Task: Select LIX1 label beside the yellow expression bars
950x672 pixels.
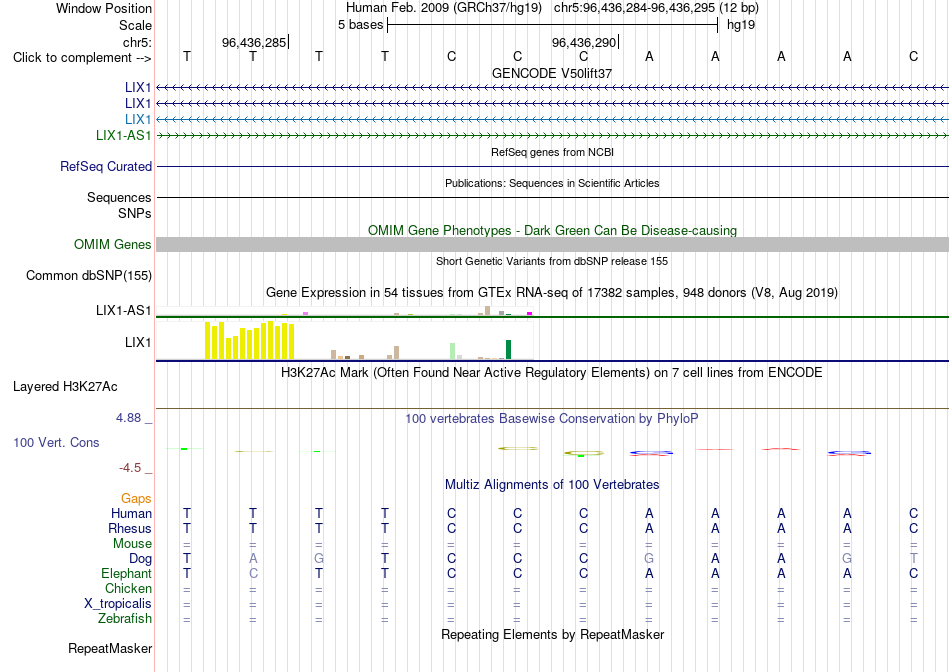Action: (x=138, y=342)
